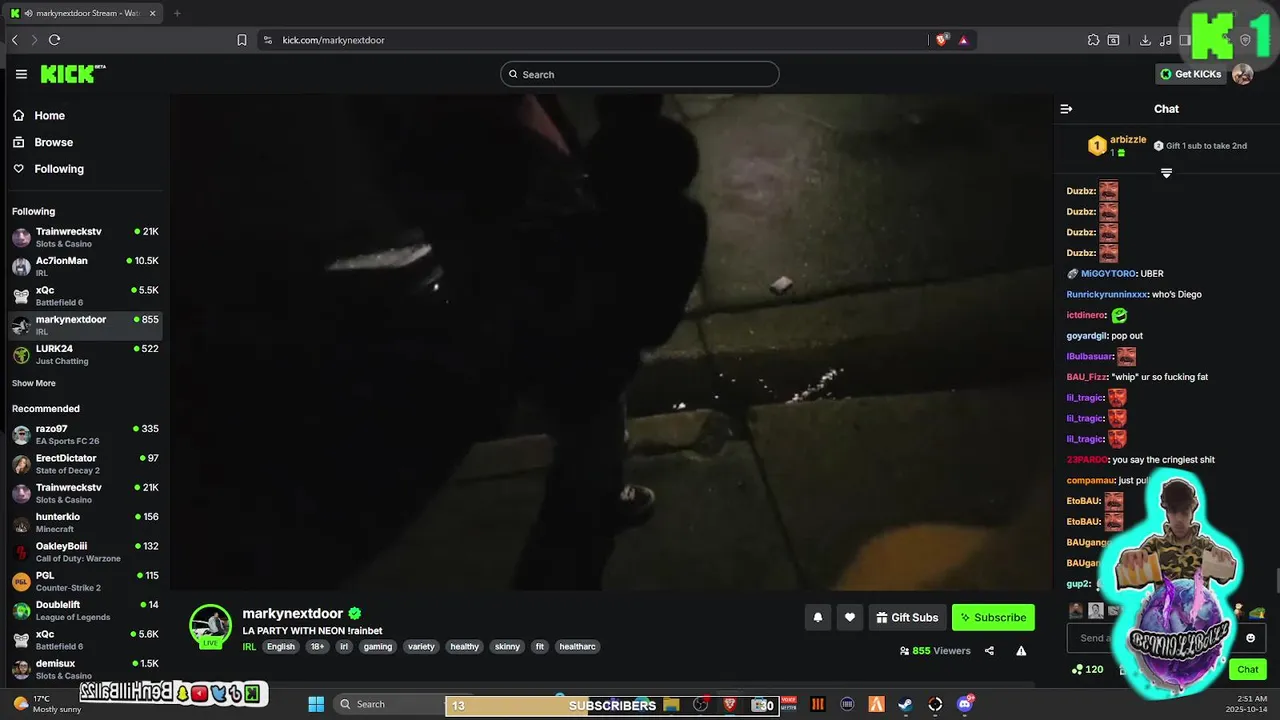Screen dimensions: 1280x720
Task: Open Brave Shields lion icon
Action: pyautogui.click(x=941, y=40)
